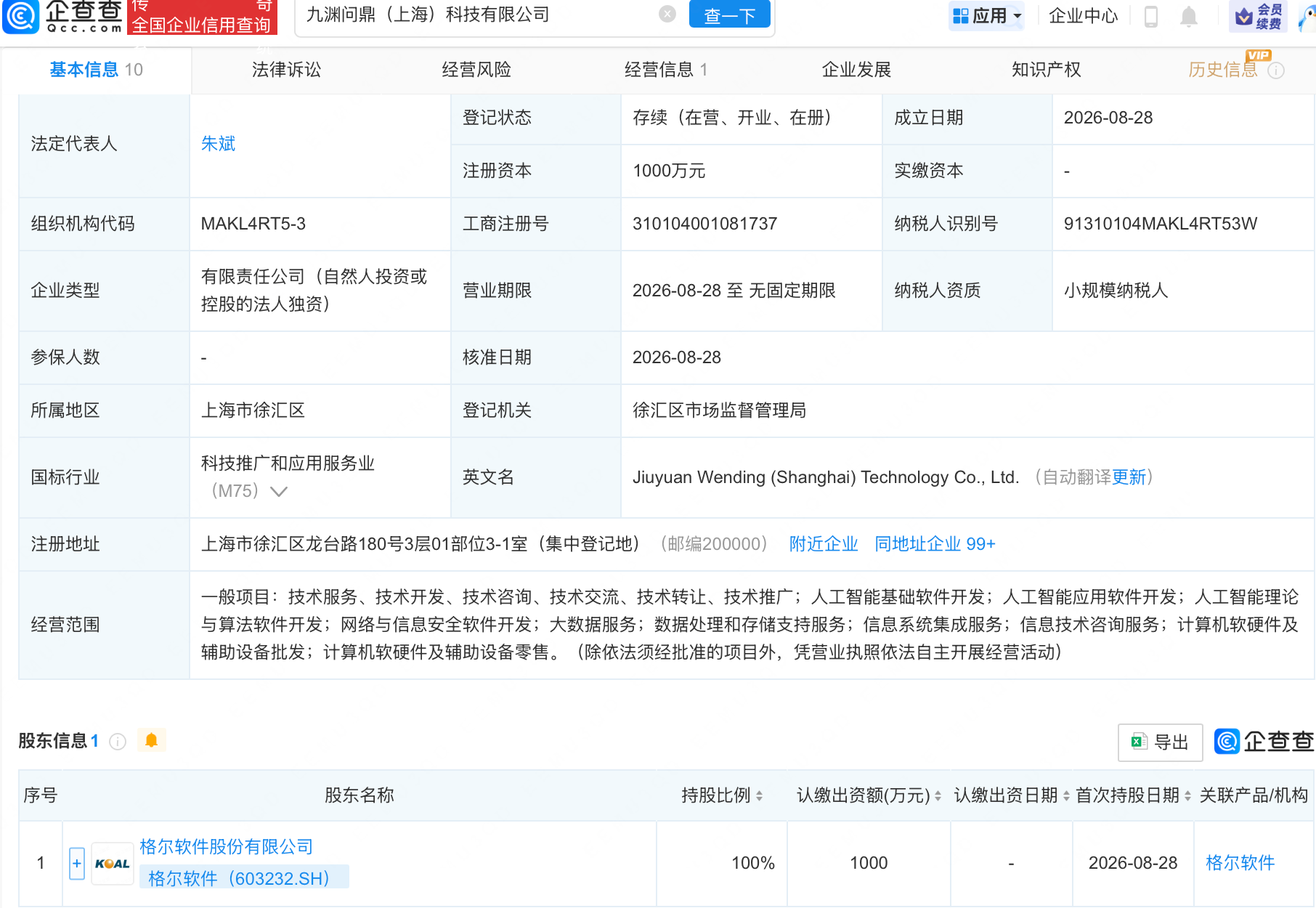Click the company name search field
Screen dimensions: 1316x908
pos(479,15)
